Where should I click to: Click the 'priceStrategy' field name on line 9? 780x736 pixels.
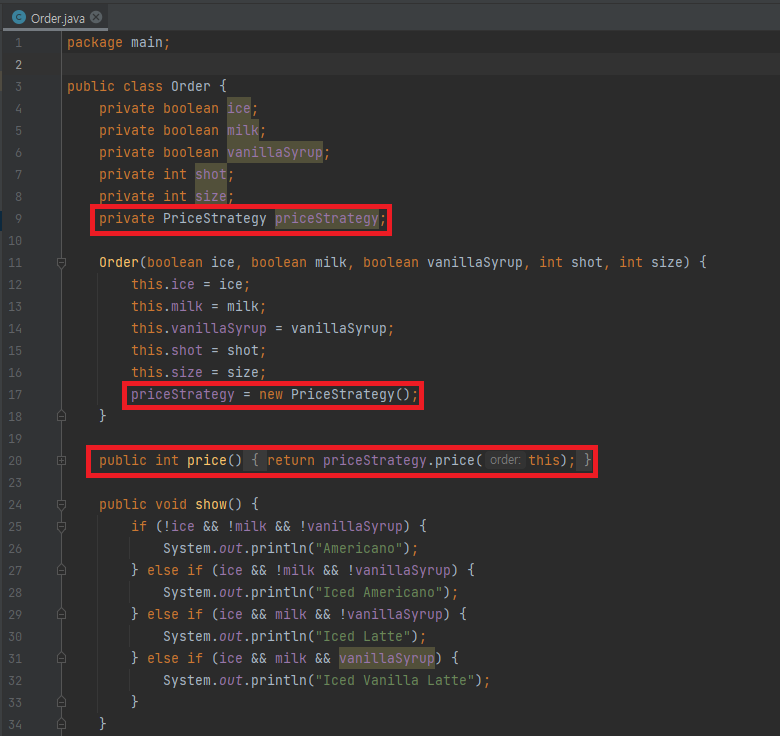(x=327, y=218)
